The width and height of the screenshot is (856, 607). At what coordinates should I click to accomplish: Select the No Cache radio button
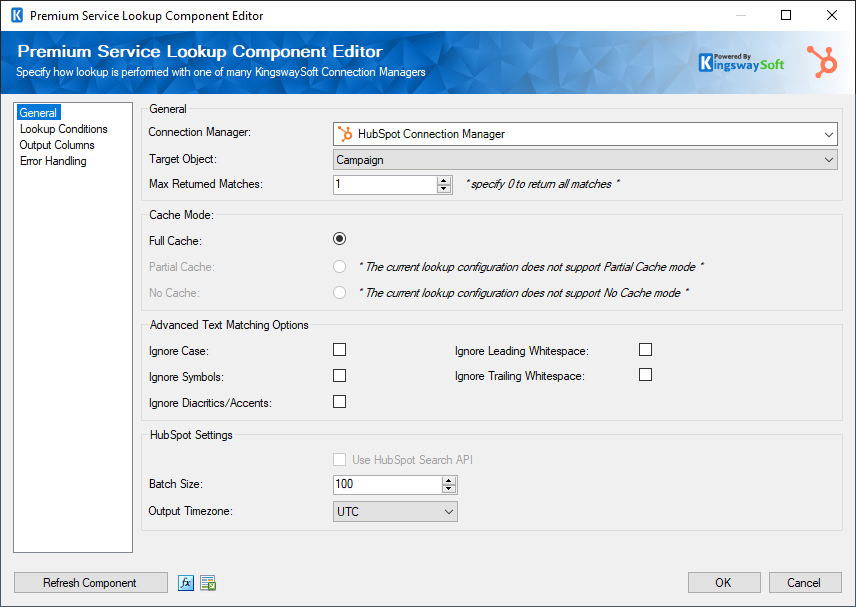[x=340, y=293]
